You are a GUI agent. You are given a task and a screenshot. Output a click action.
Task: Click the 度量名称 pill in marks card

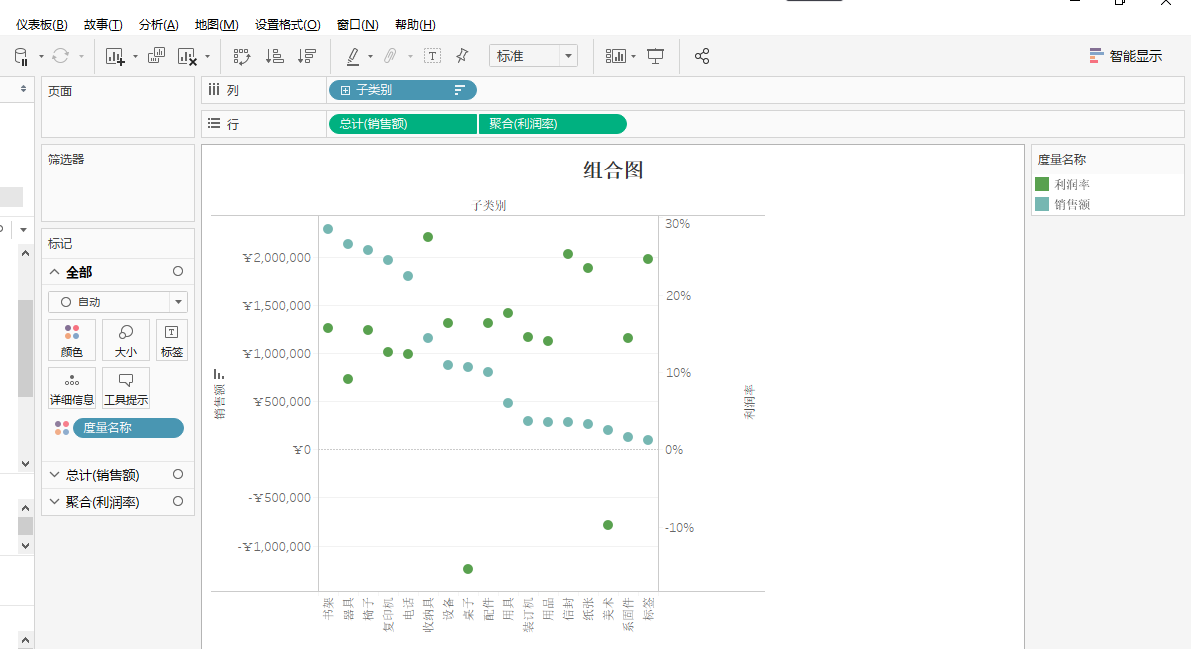pyautogui.click(x=128, y=428)
